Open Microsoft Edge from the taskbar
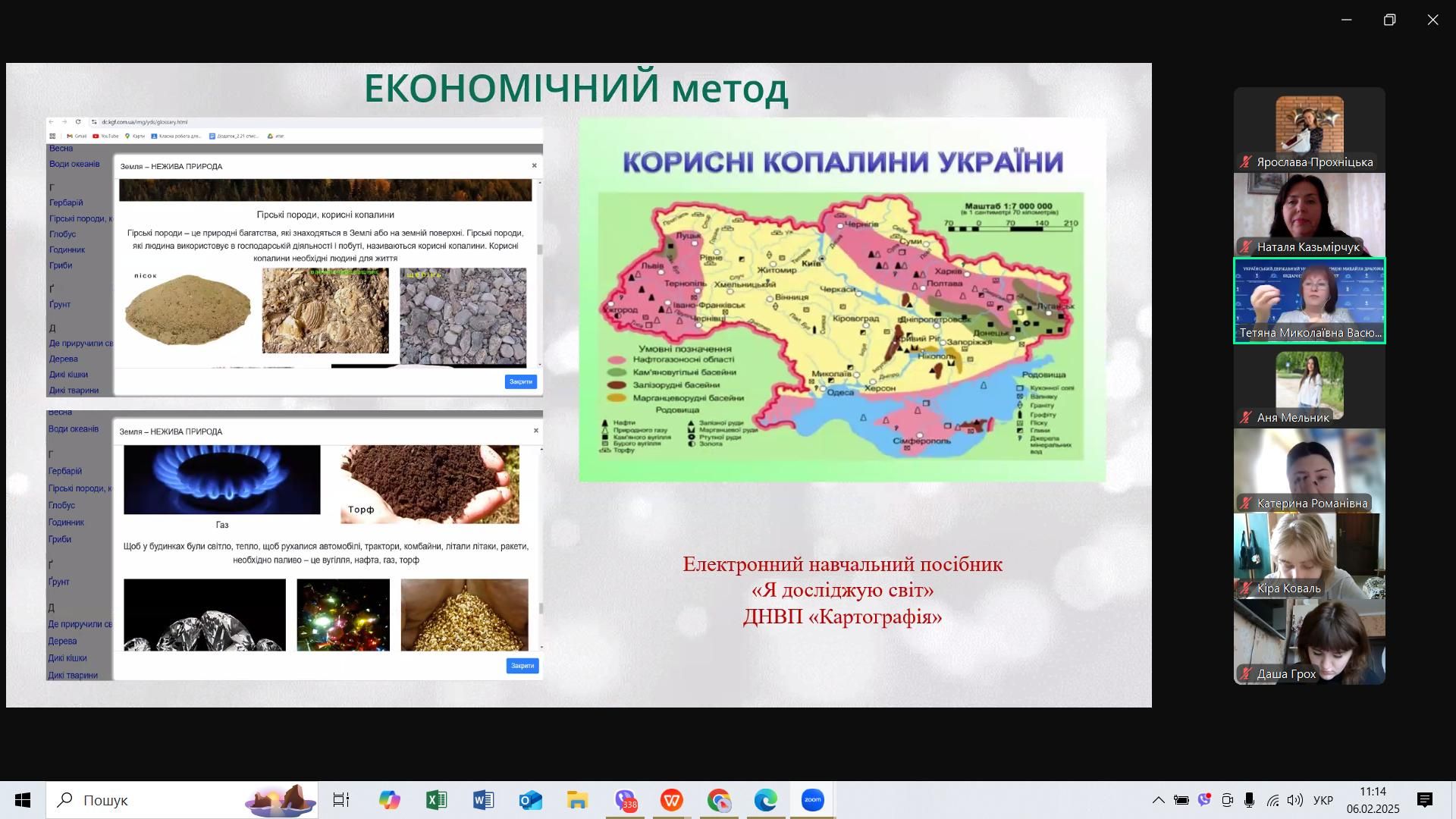Screen dimensions: 1456x819 [x=765, y=800]
